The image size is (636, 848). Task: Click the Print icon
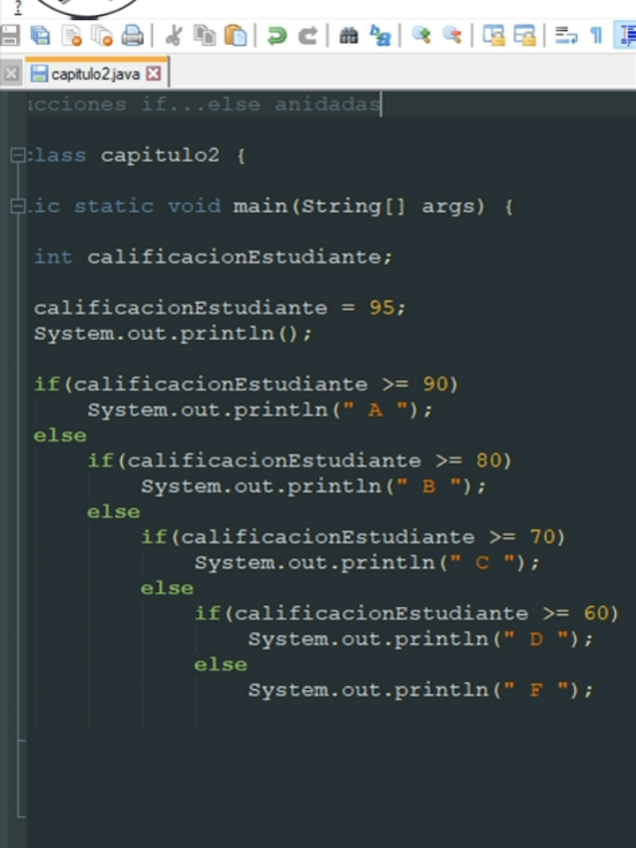point(132,36)
